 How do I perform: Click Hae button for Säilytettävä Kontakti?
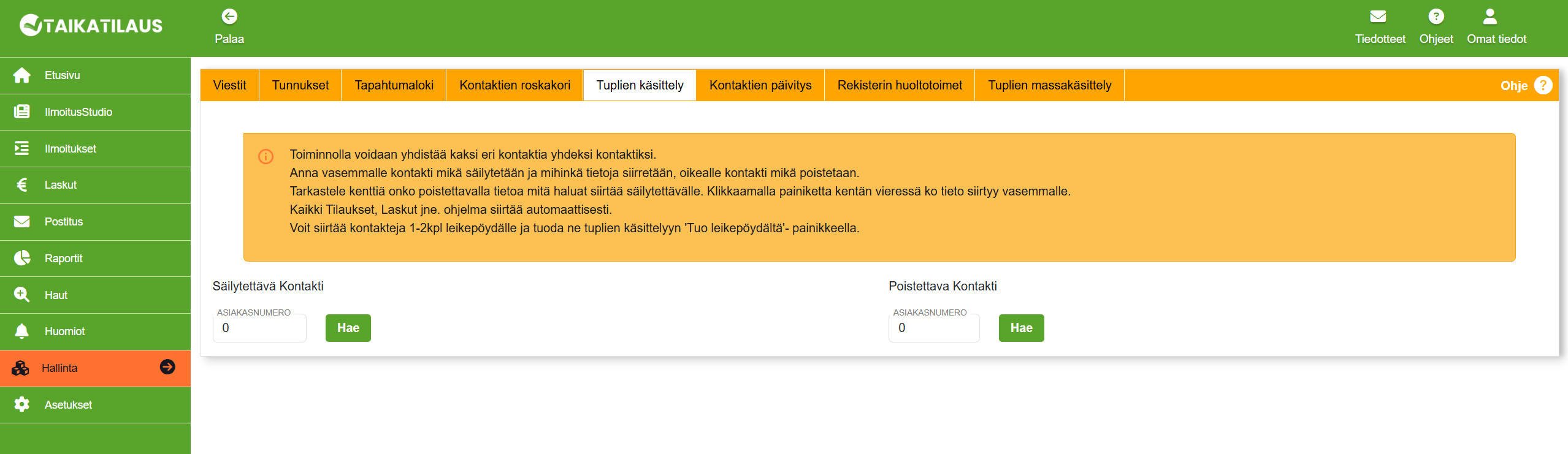coord(348,328)
